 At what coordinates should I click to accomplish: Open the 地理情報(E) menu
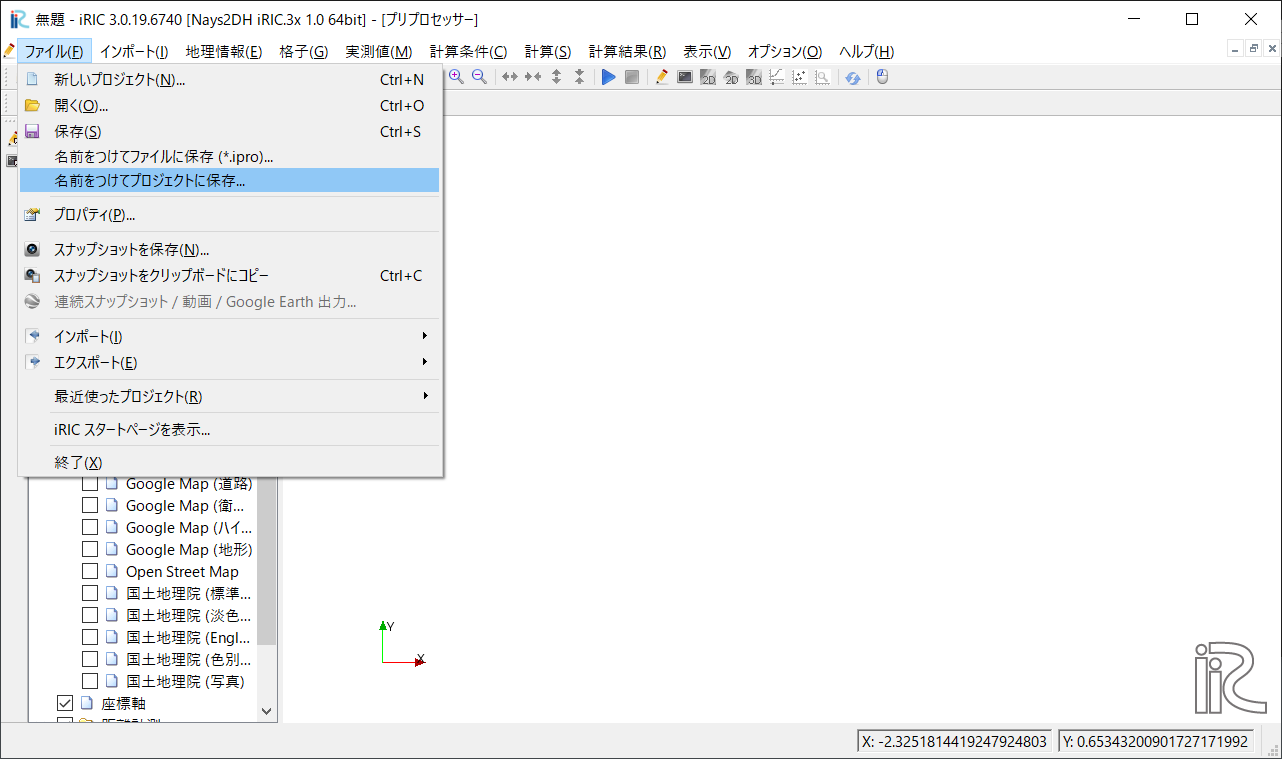pos(224,51)
